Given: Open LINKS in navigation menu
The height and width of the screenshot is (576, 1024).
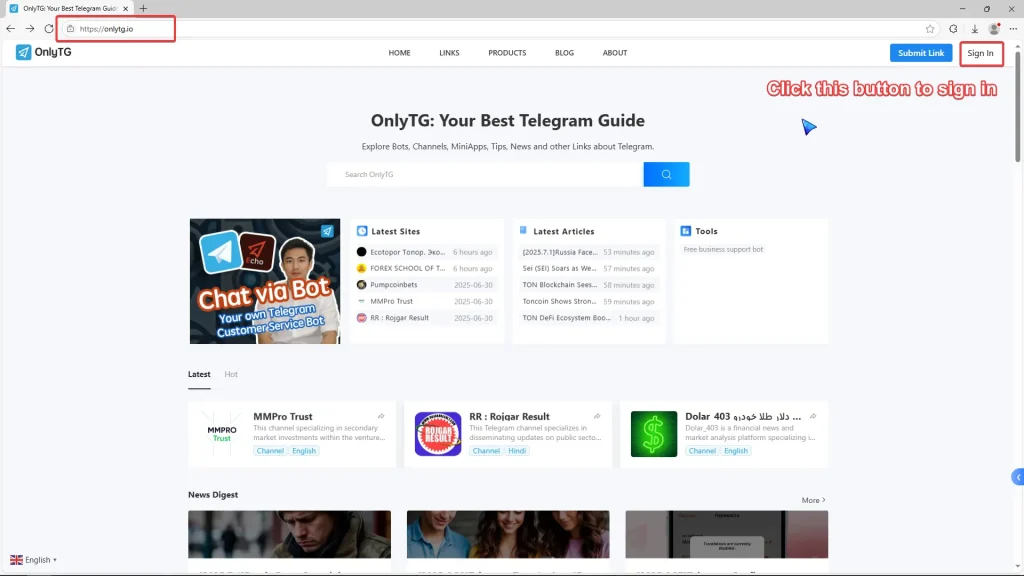Looking at the screenshot, I should click(449, 53).
